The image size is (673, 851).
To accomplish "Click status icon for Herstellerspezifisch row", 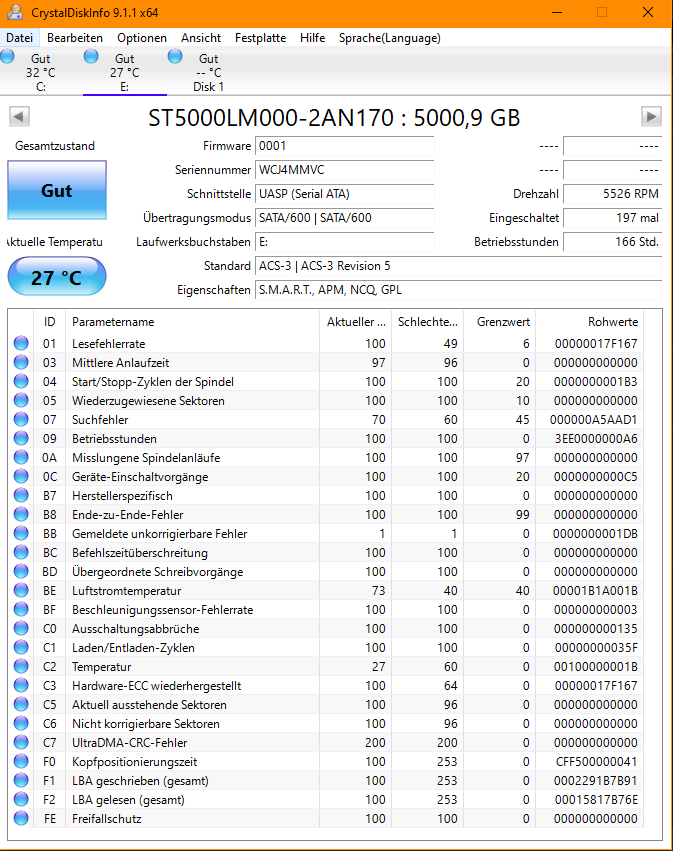I will [21, 495].
